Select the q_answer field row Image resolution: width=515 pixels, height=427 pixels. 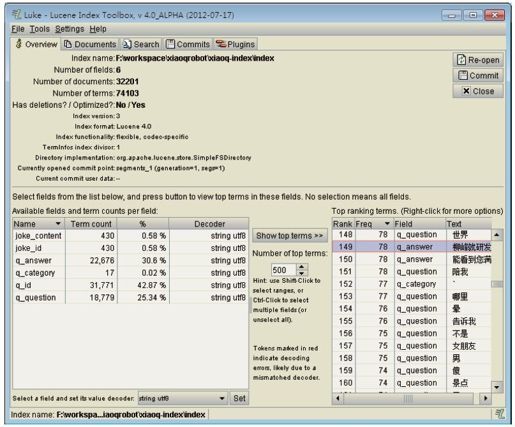point(130,260)
